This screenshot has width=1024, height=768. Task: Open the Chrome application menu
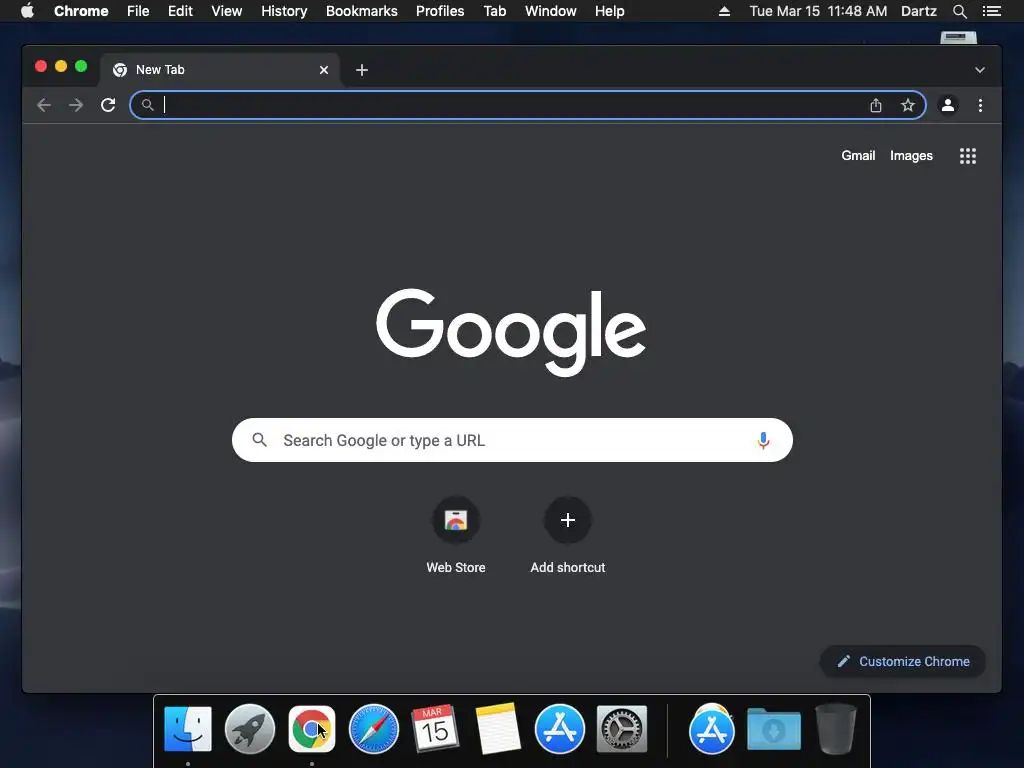[x=81, y=11]
